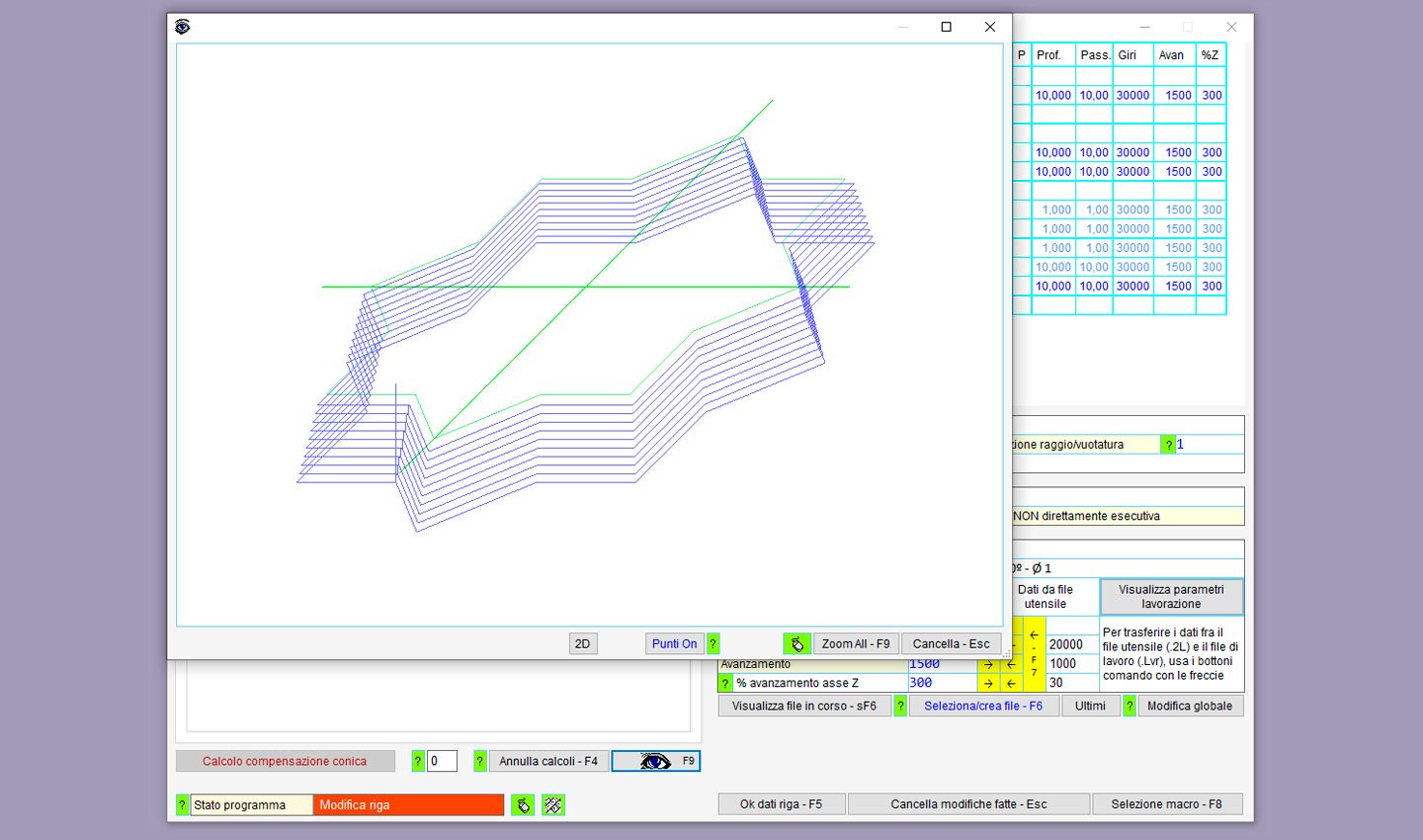Click the Giri column header
This screenshot has height=840, width=1423.
[x=1133, y=55]
